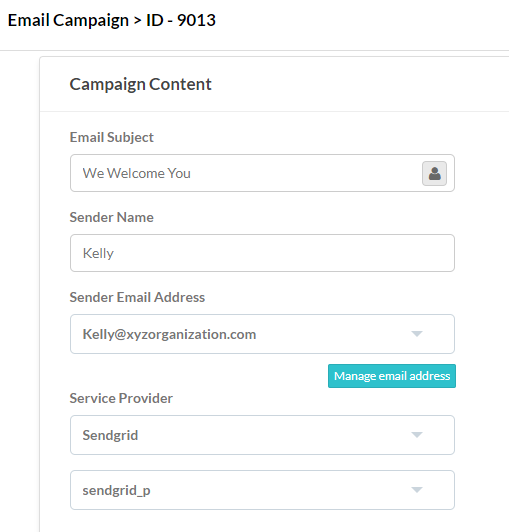Click the "We Welcome You" subject text
This screenshot has width=509, height=532.
click(x=136, y=173)
